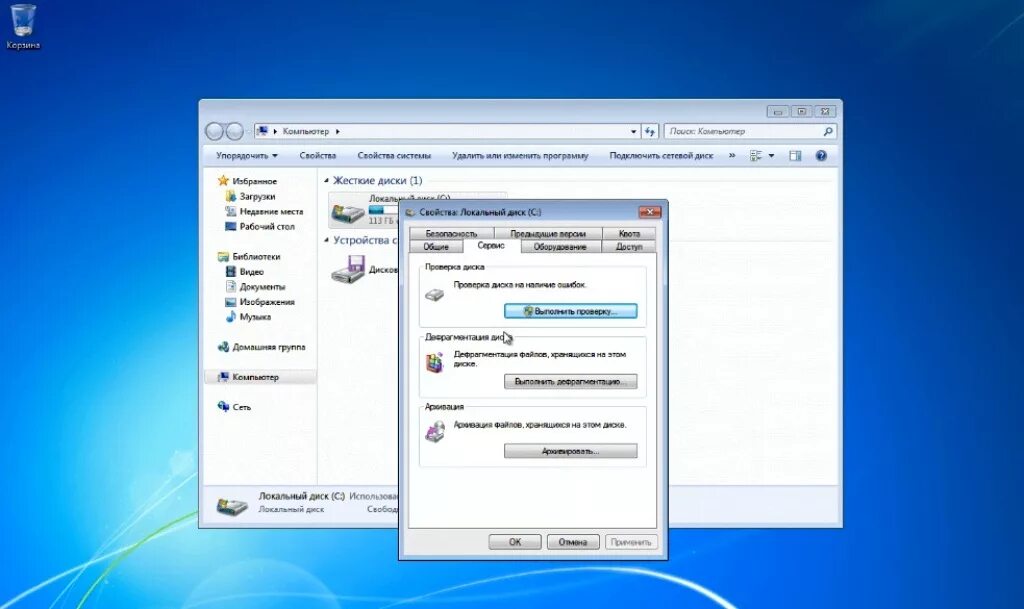
Task: Click the defragmentation icon in properties dialog
Action: click(435, 362)
